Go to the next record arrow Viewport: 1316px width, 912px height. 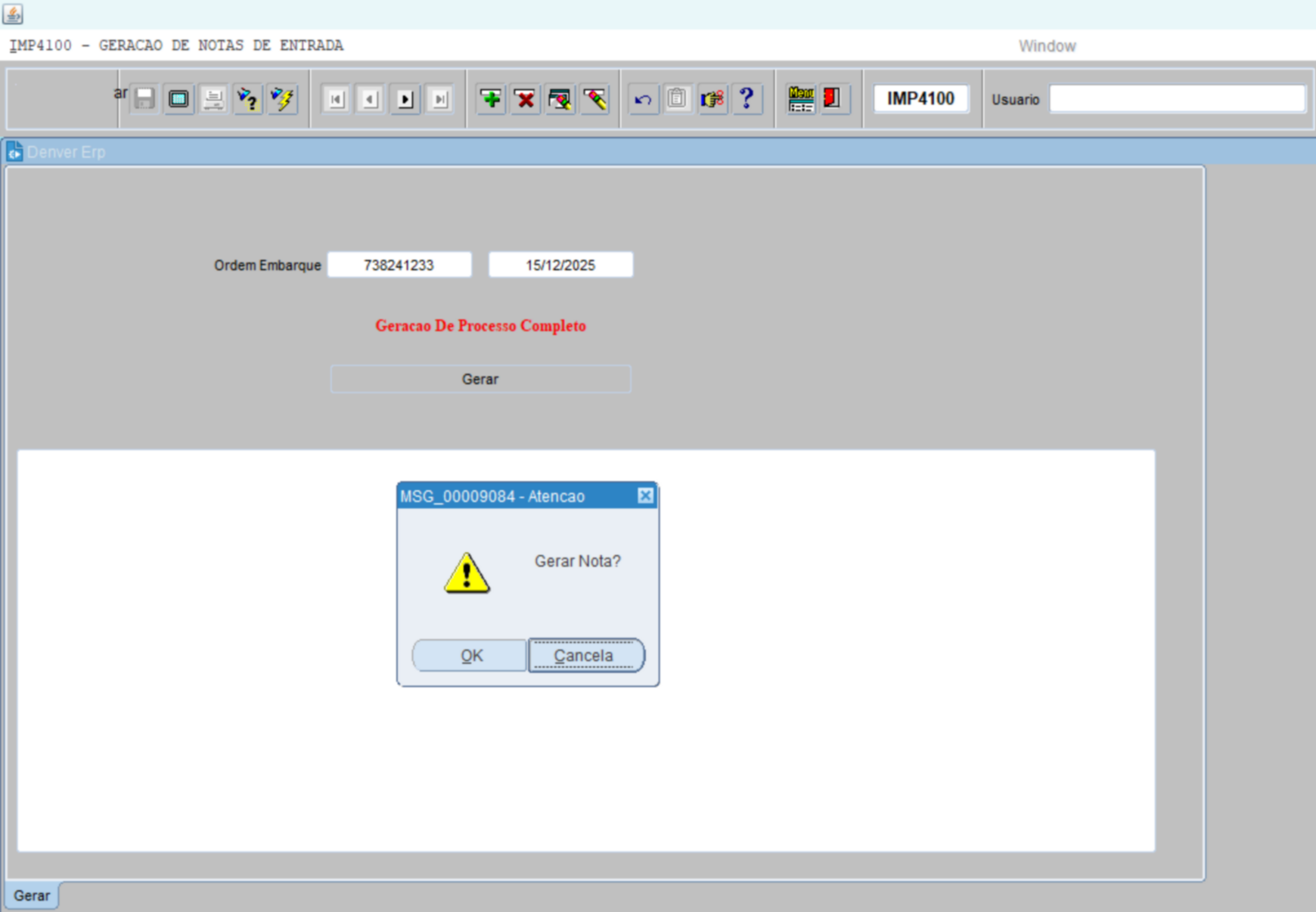click(x=405, y=99)
